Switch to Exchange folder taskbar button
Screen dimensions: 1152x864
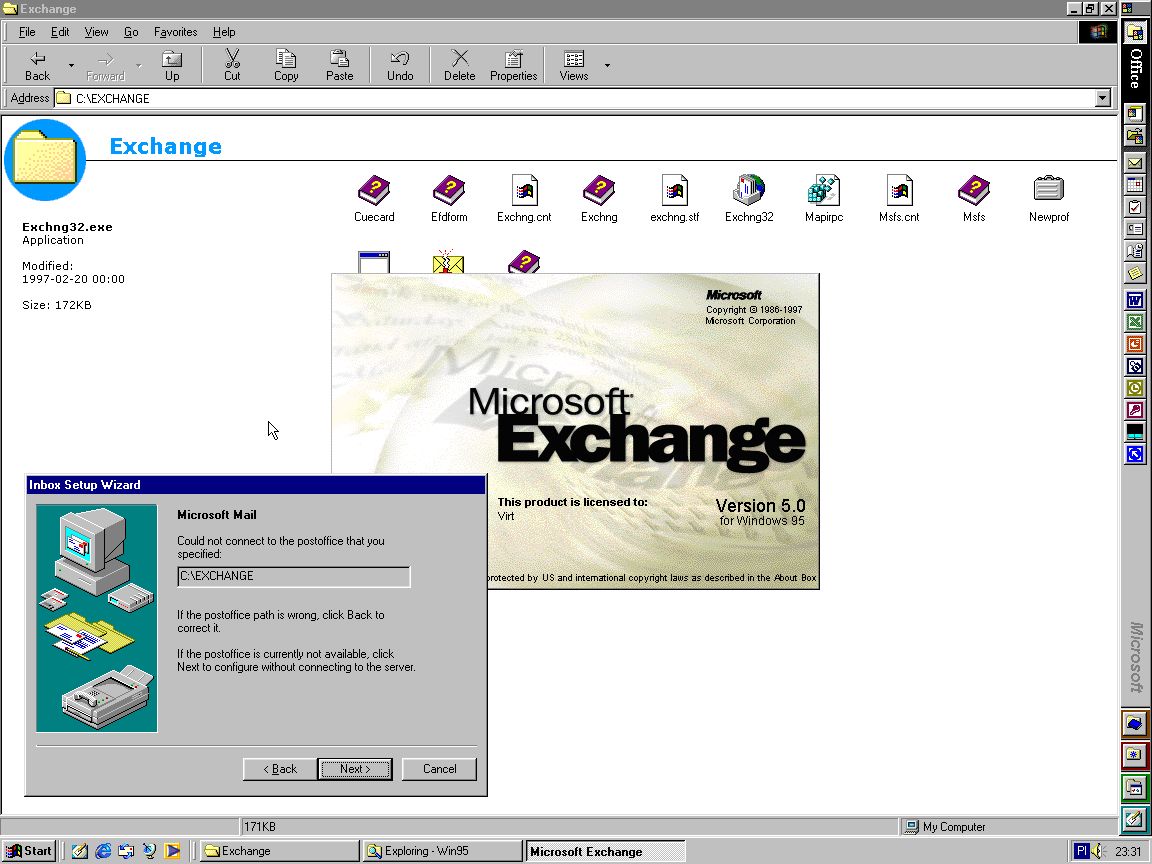click(279, 851)
